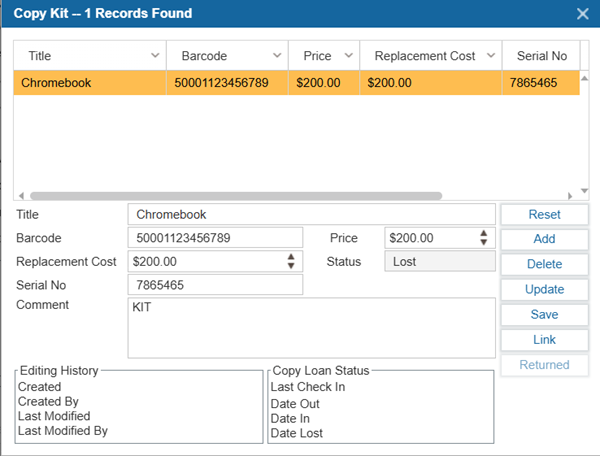Click inside the Comment text area

coord(311,327)
